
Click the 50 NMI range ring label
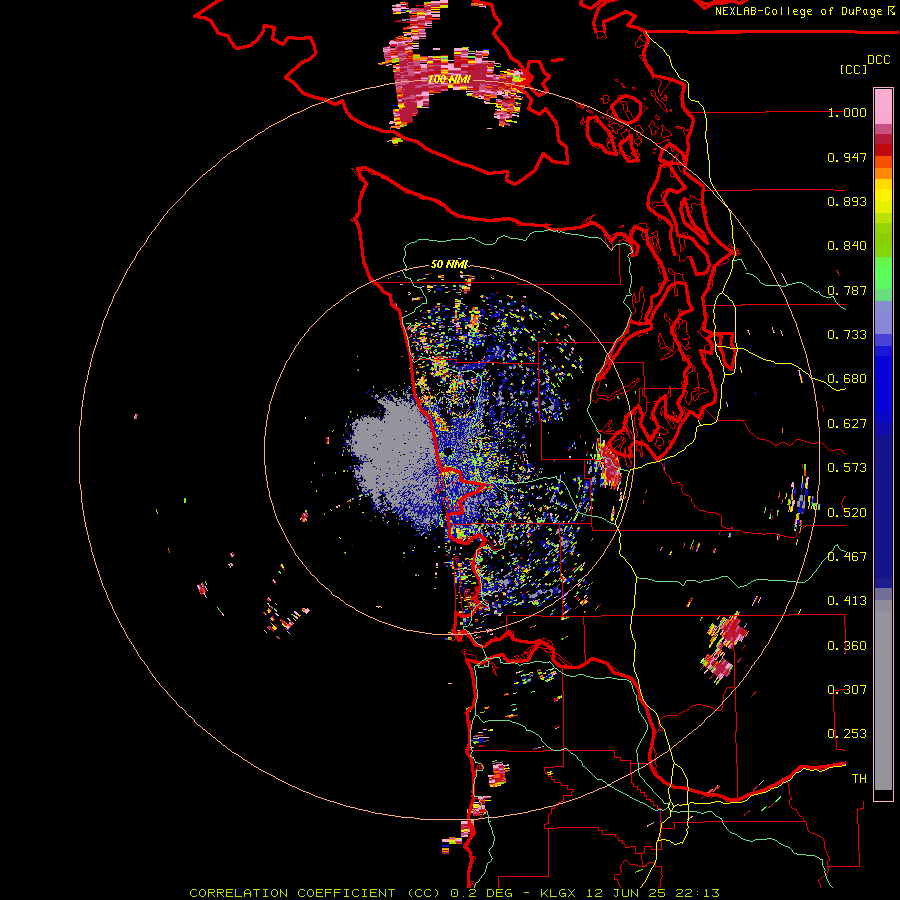449,265
